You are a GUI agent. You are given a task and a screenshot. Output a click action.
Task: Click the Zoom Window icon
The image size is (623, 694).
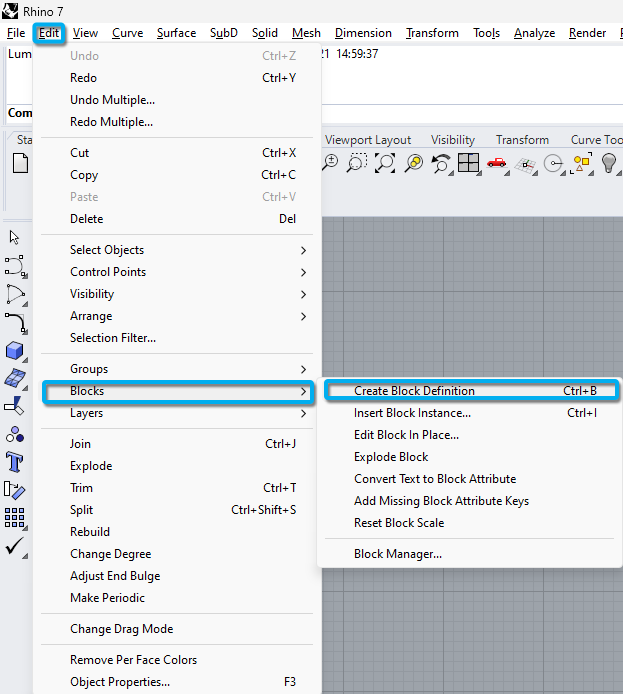(x=356, y=163)
